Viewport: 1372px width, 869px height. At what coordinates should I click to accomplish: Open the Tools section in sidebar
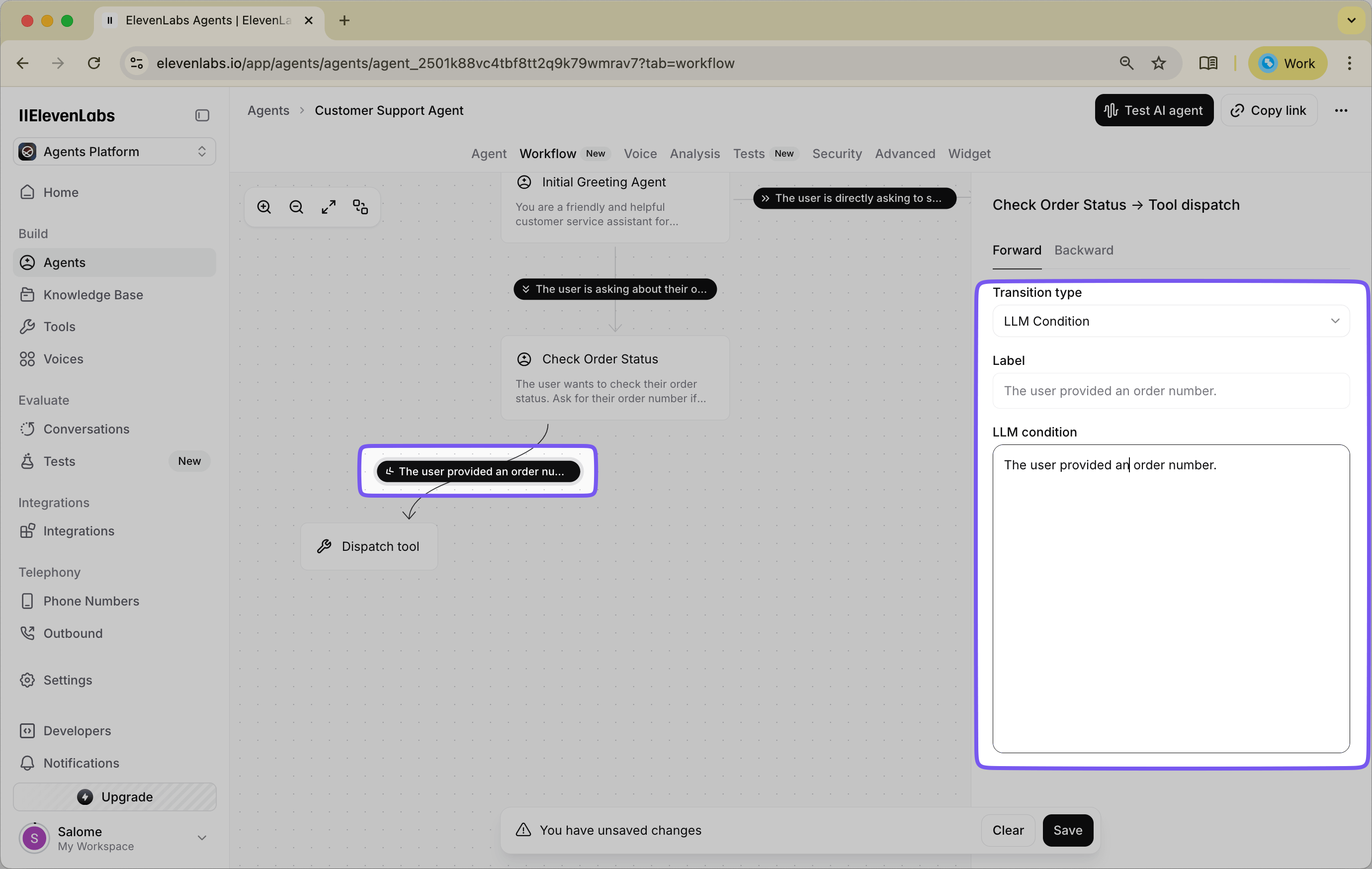[59, 327]
